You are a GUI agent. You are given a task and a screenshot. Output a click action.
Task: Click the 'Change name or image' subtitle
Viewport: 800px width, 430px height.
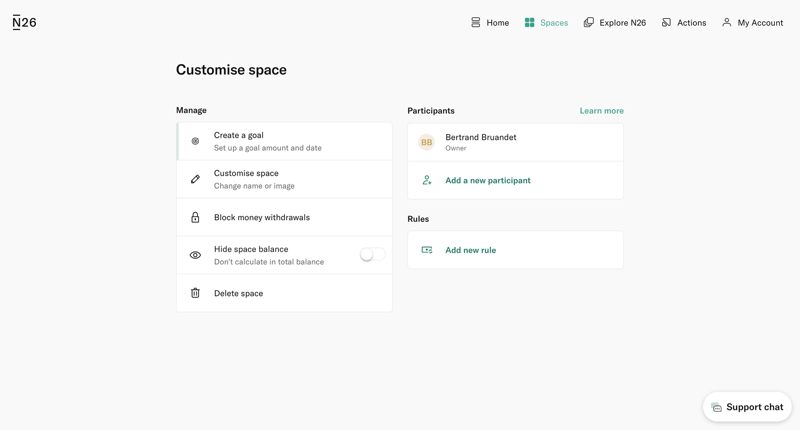(254, 186)
